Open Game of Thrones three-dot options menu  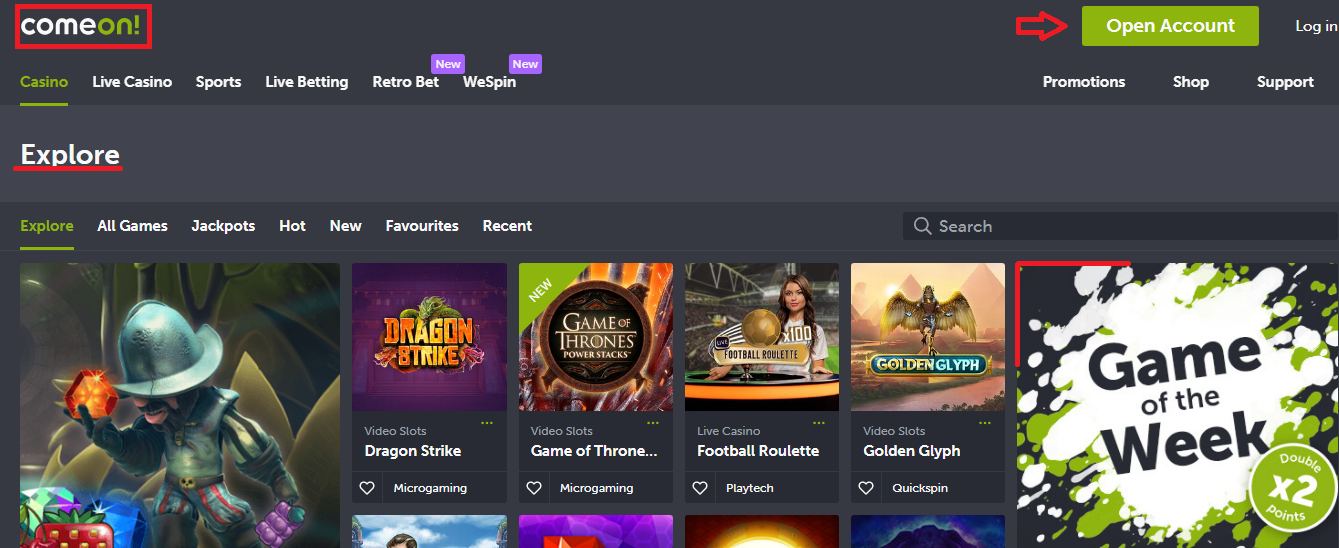(653, 424)
